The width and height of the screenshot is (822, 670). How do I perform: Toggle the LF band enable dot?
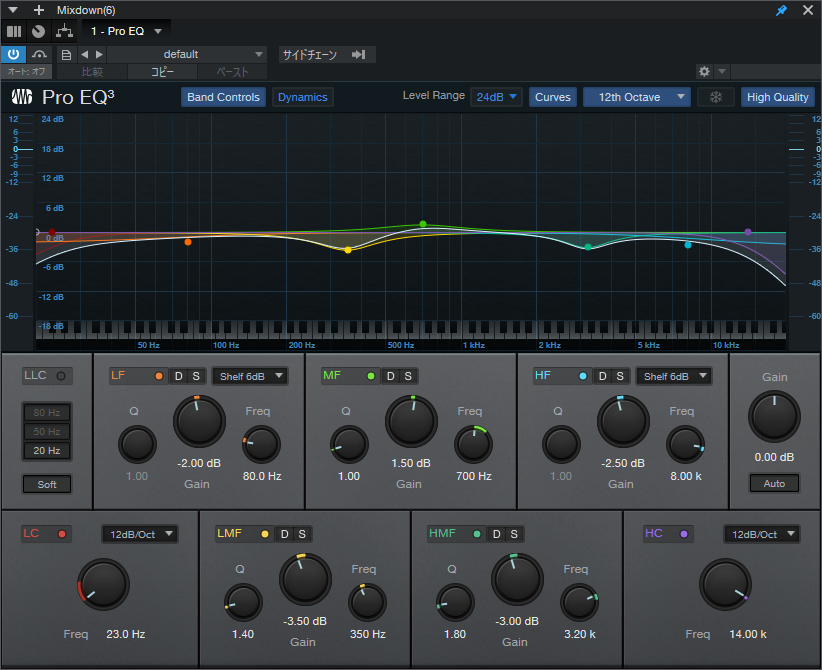(159, 376)
